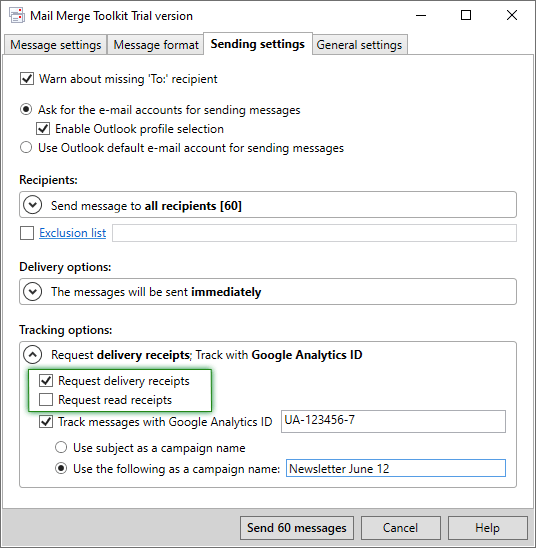Collapse the Tracking options chevron
Viewport: 536px width, 548px height.
coord(32,355)
